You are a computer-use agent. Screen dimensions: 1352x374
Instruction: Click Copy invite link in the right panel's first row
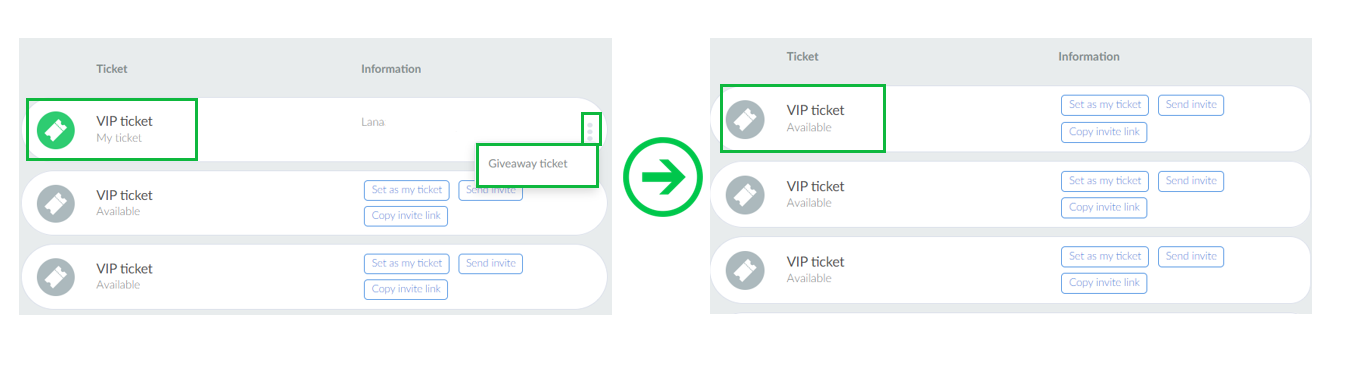coord(1104,131)
